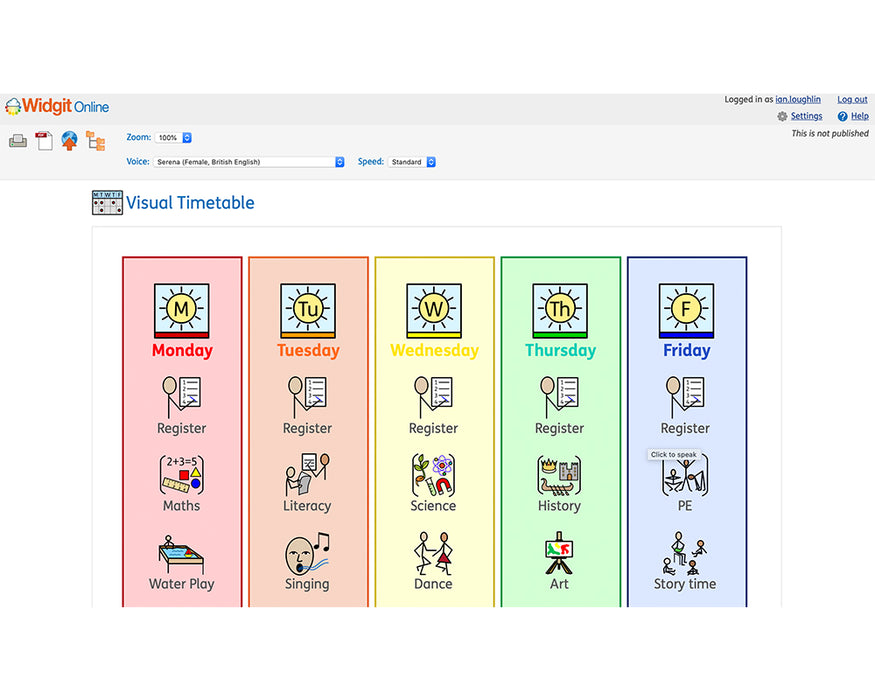
Task: Click the Science symbol on Wednesday
Action: (x=433, y=476)
